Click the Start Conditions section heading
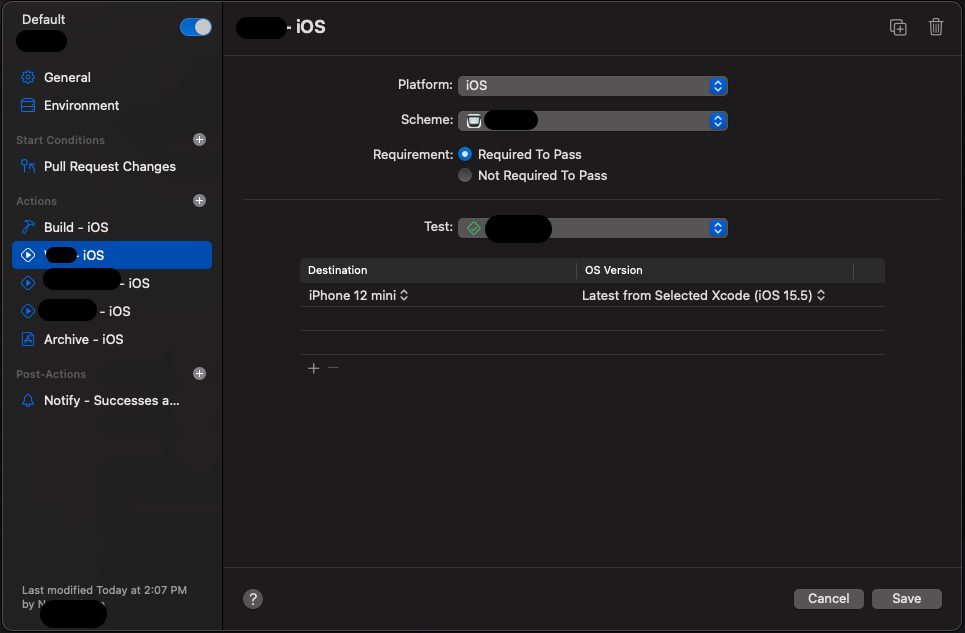 (60, 140)
